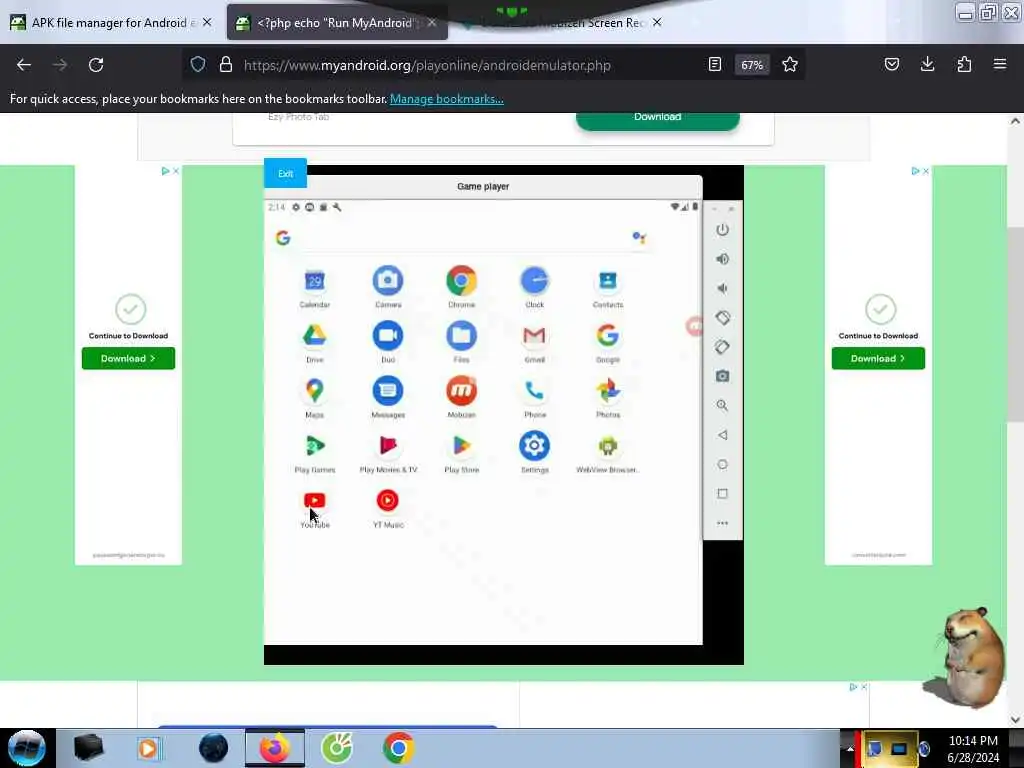Open the Firefox hamburger menu

tap(1000, 65)
